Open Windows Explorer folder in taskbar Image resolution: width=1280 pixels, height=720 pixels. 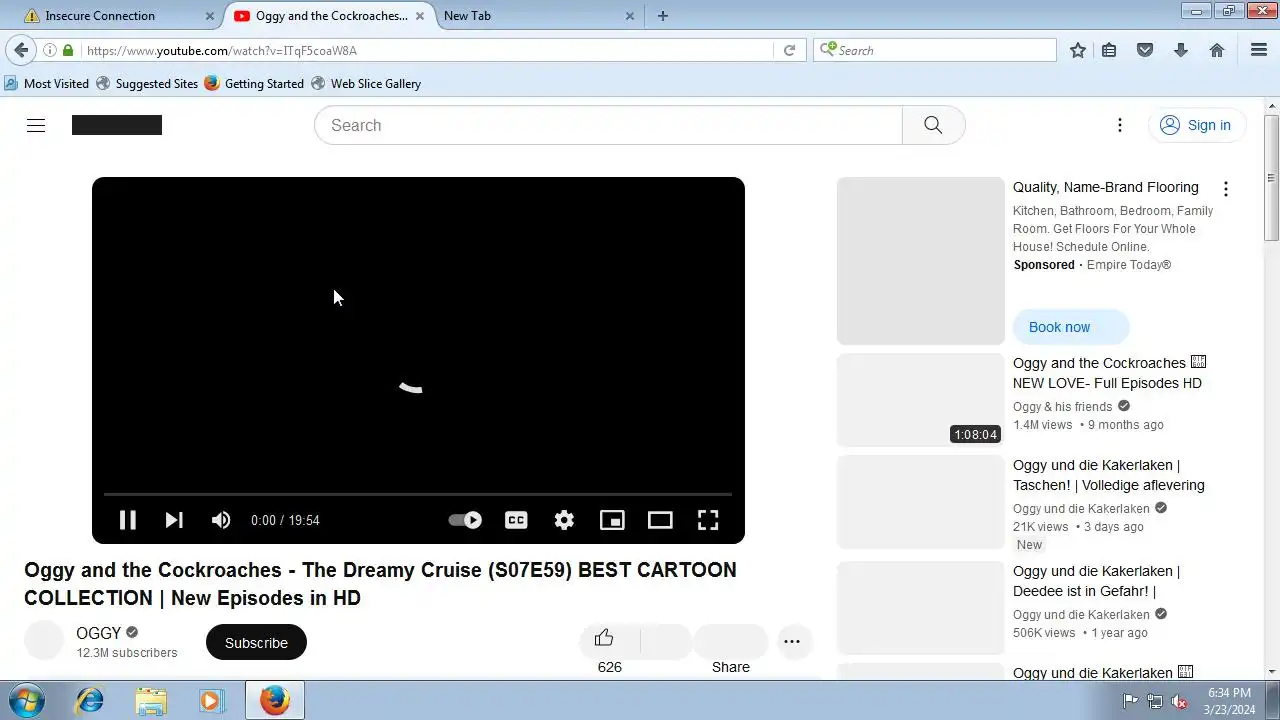[x=151, y=700]
